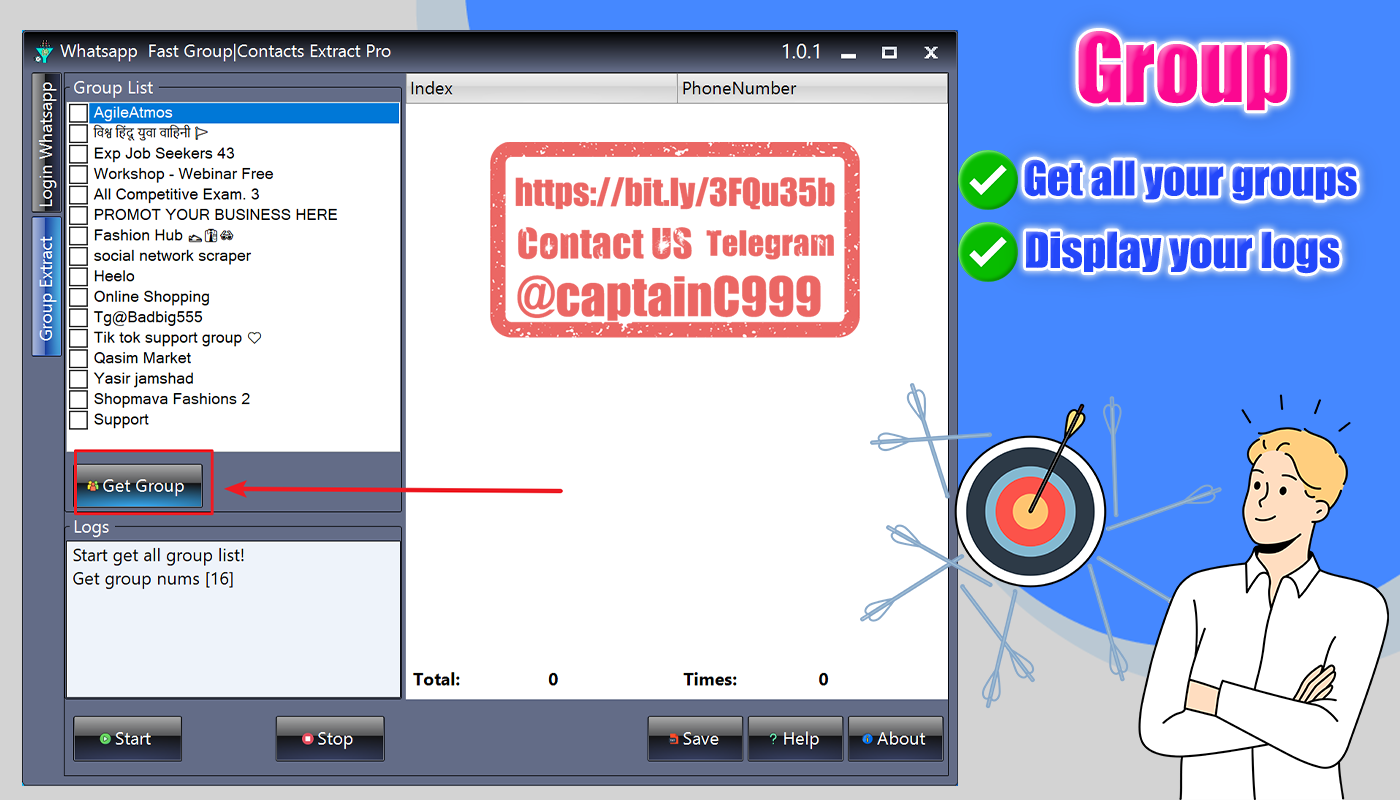Check the Exp Job Seekers 43 checkbox
The image size is (1400, 800).
click(78, 154)
